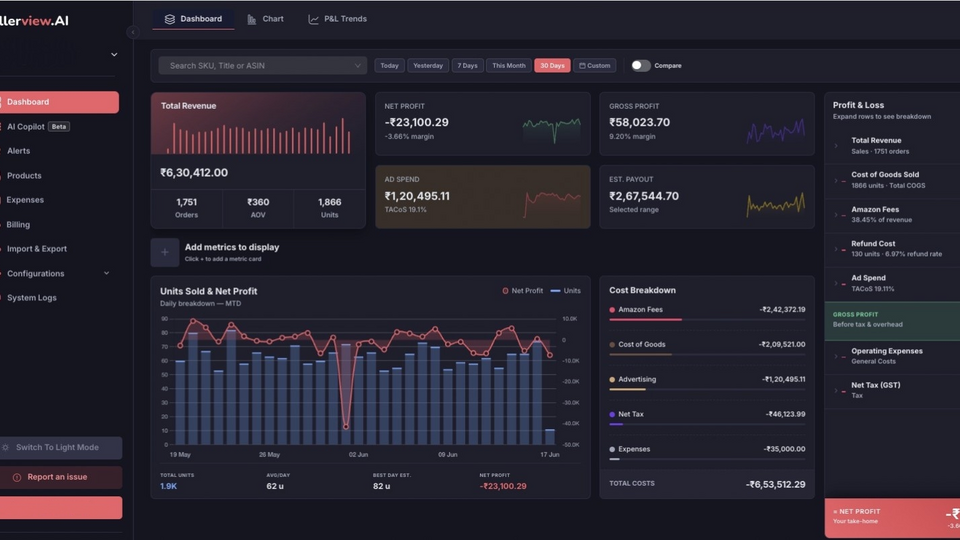Viewport: 960px width, 540px height.
Task: Click the 1.9K total units value
Action: [x=168, y=486]
